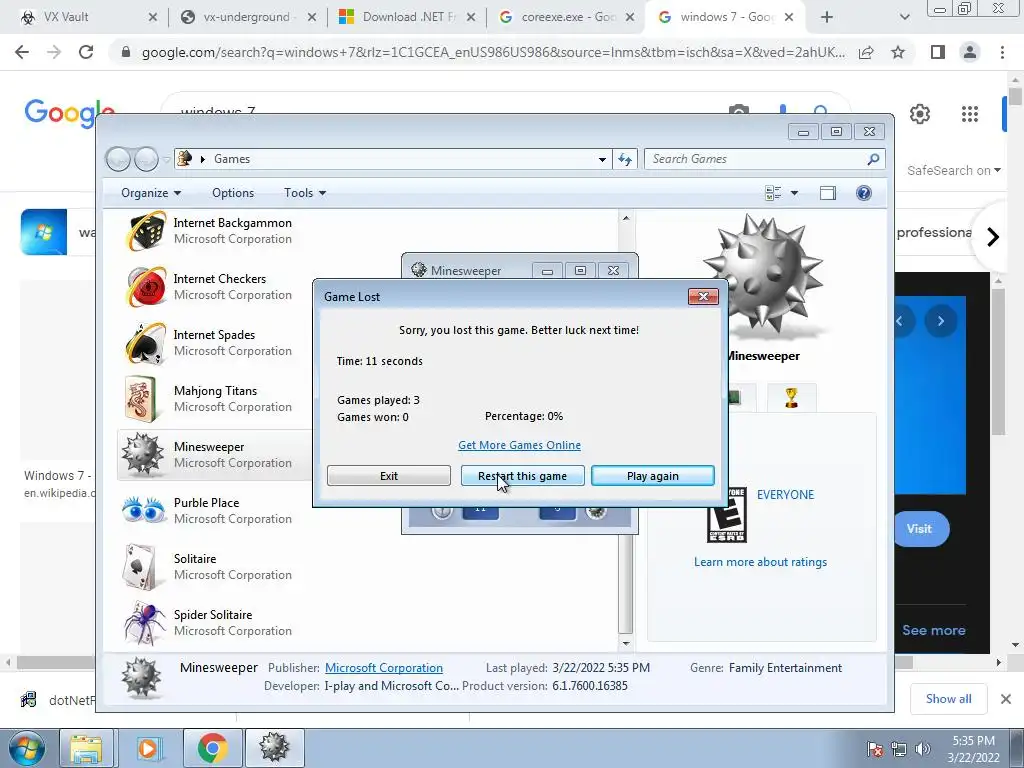Open the view options dropdown arrow
Viewport: 1024px width, 768px height.
794,193
